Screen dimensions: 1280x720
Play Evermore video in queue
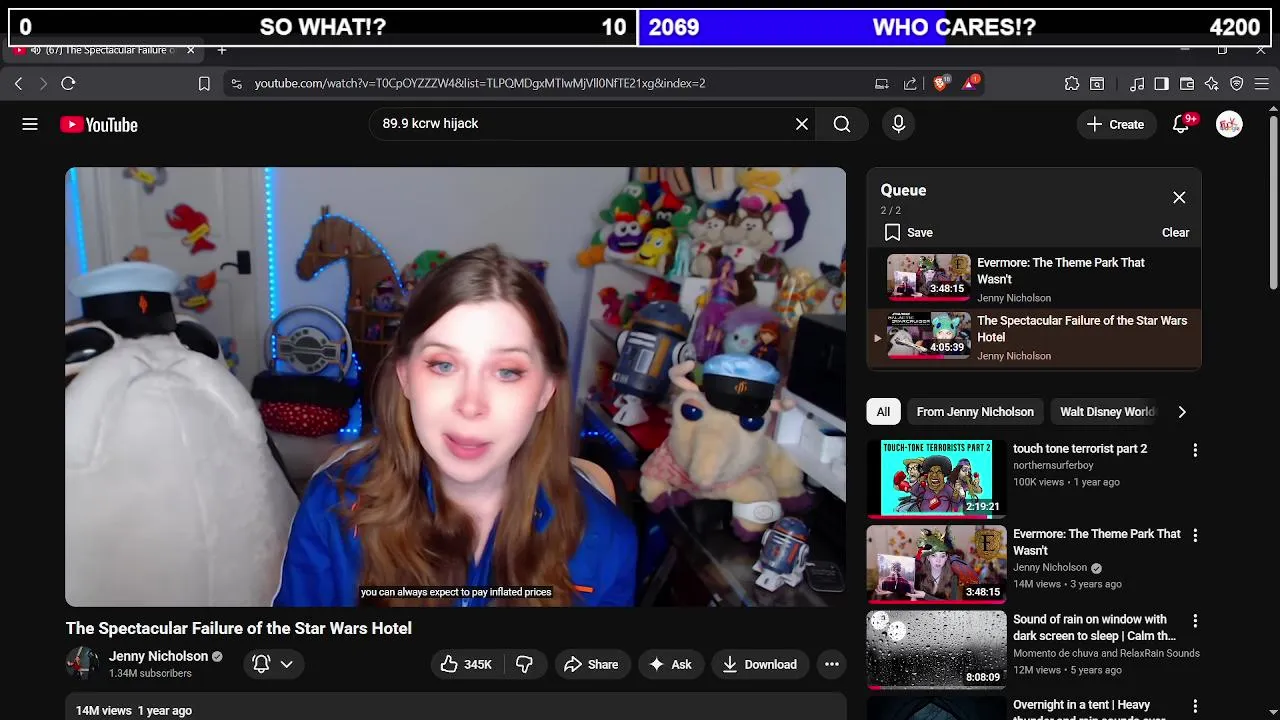point(1034,279)
